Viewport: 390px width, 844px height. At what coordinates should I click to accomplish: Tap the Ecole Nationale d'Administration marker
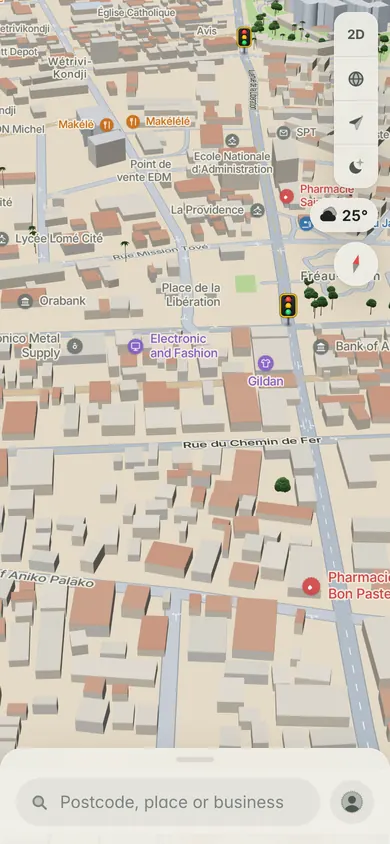232,141
